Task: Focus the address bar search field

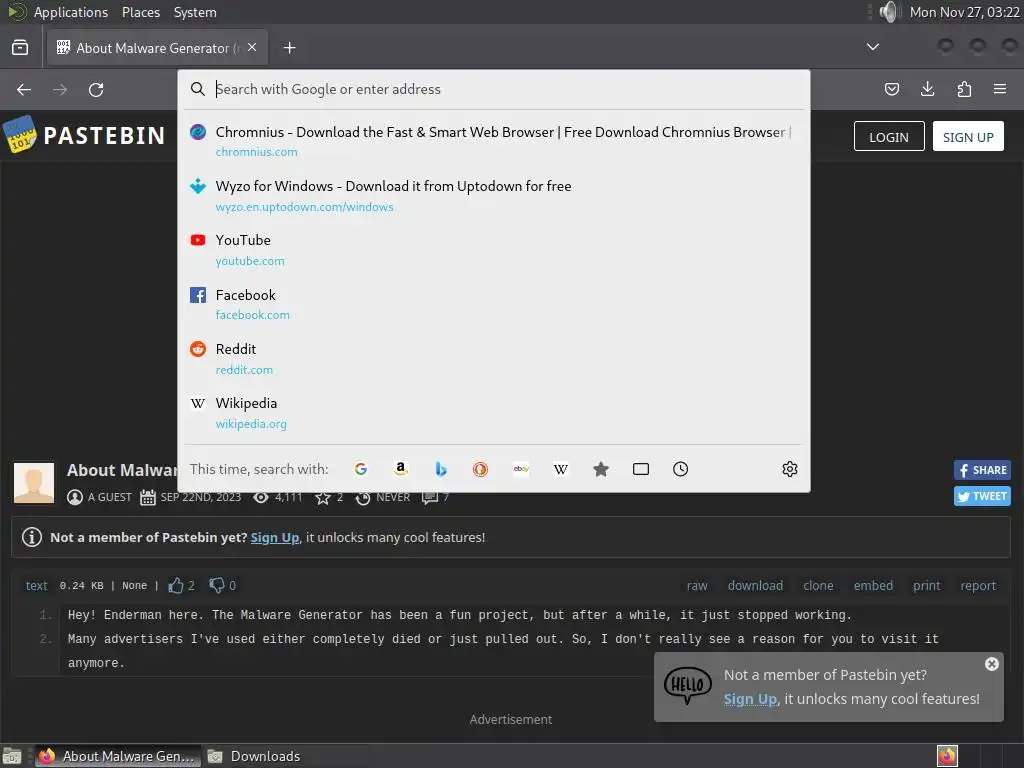Action: click(x=494, y=89)
